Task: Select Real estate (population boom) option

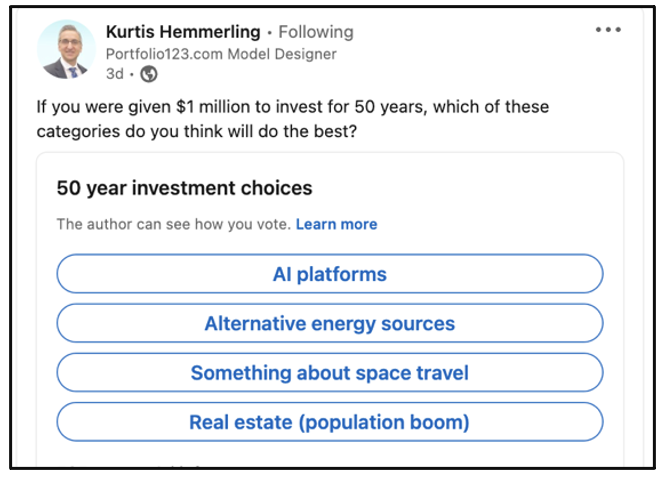Action: (x=330, y=422)
